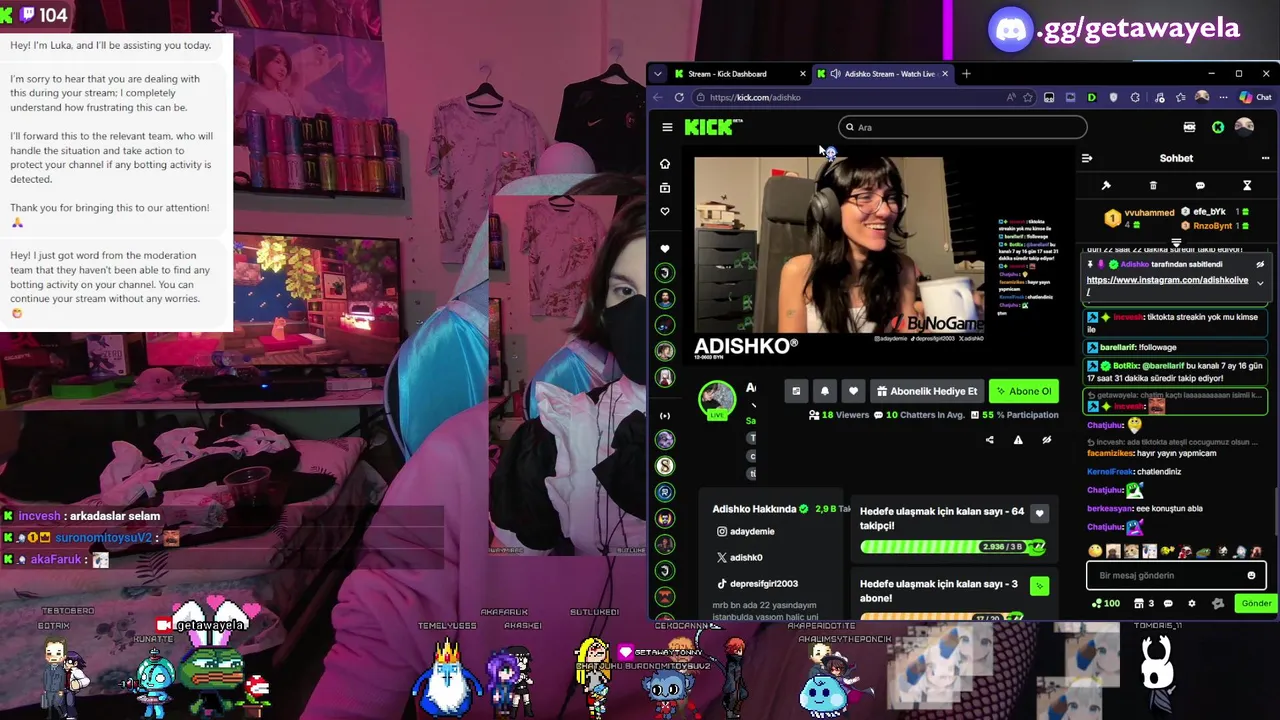Click the chat bubble icon in mod toolbar
Image resolution: width=1280 pixels, height=720 pixels.
pos(1200,186)
